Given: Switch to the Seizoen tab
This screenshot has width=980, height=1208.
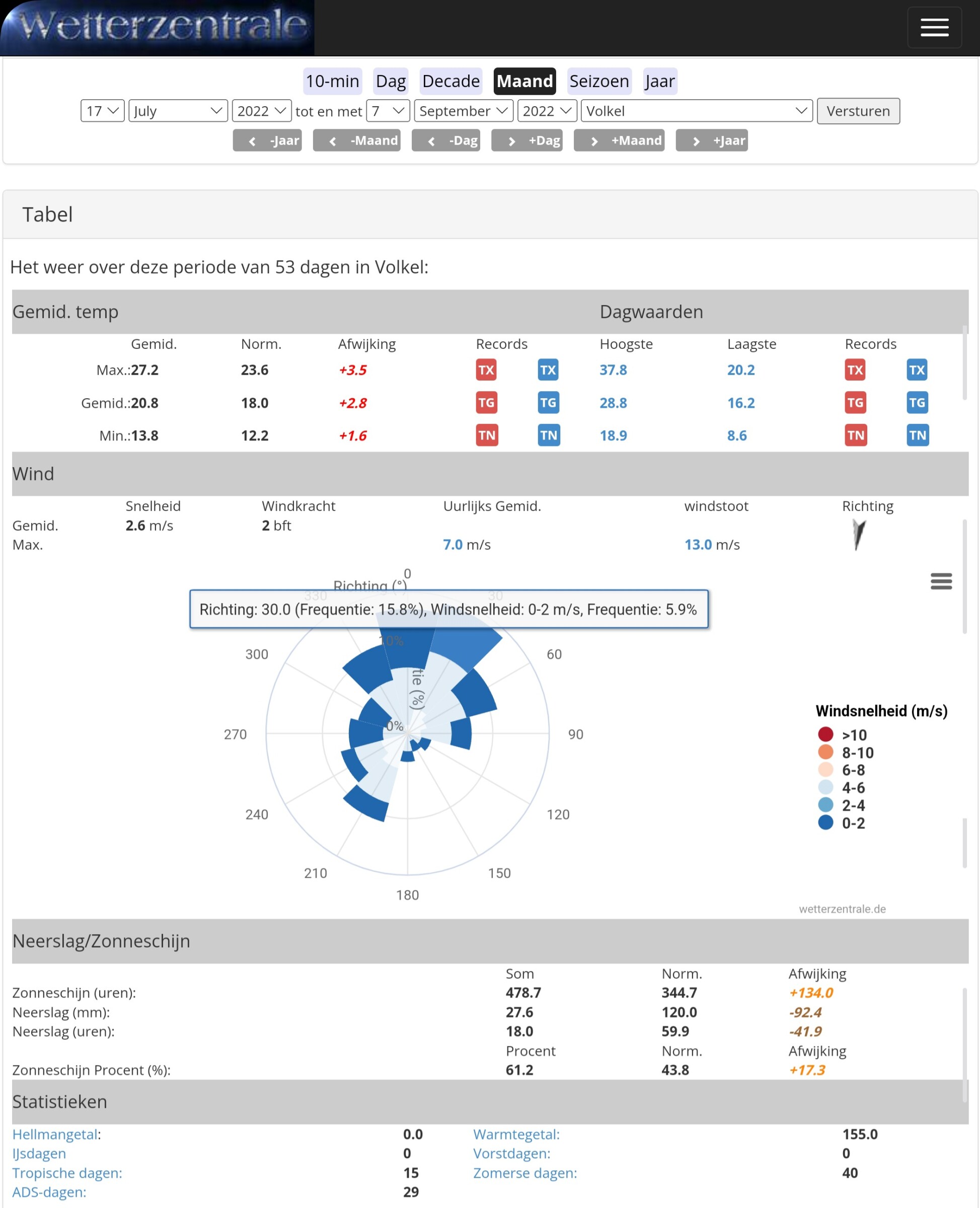Looking at the screenshot, I should click(598, 81).
